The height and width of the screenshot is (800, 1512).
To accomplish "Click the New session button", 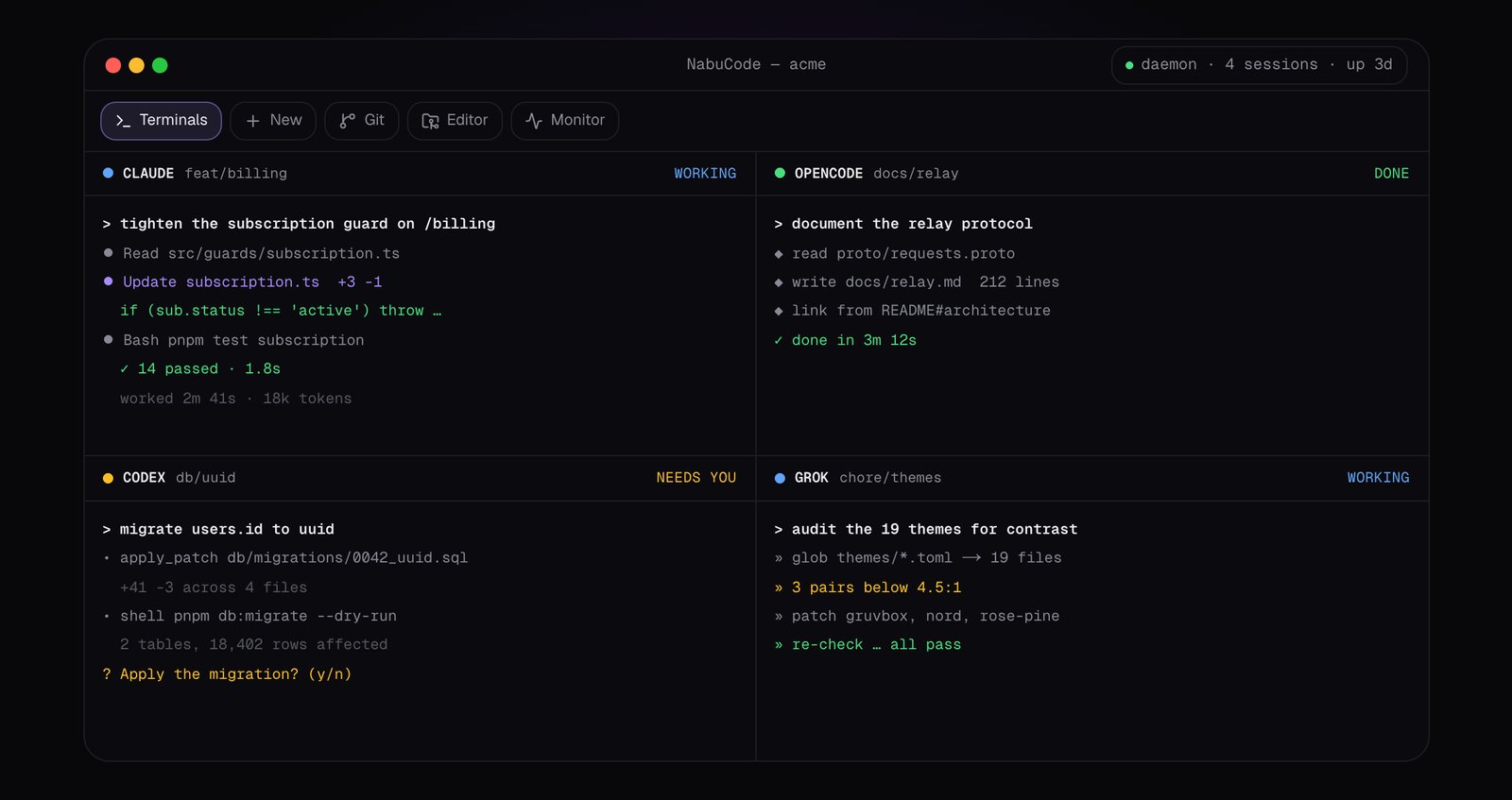I will [x=273, y=121].
